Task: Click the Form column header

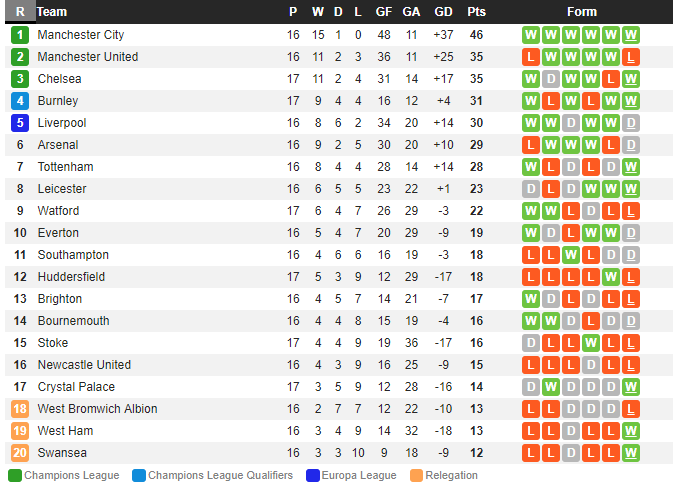Action: 581,12
